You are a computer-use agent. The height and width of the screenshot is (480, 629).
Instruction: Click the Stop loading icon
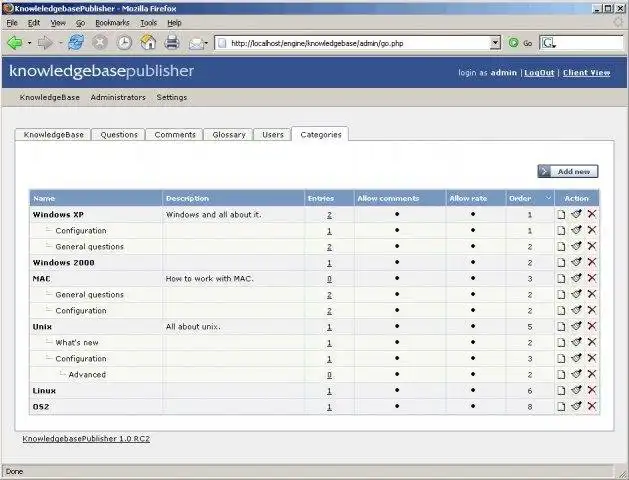tap(100, 43)
